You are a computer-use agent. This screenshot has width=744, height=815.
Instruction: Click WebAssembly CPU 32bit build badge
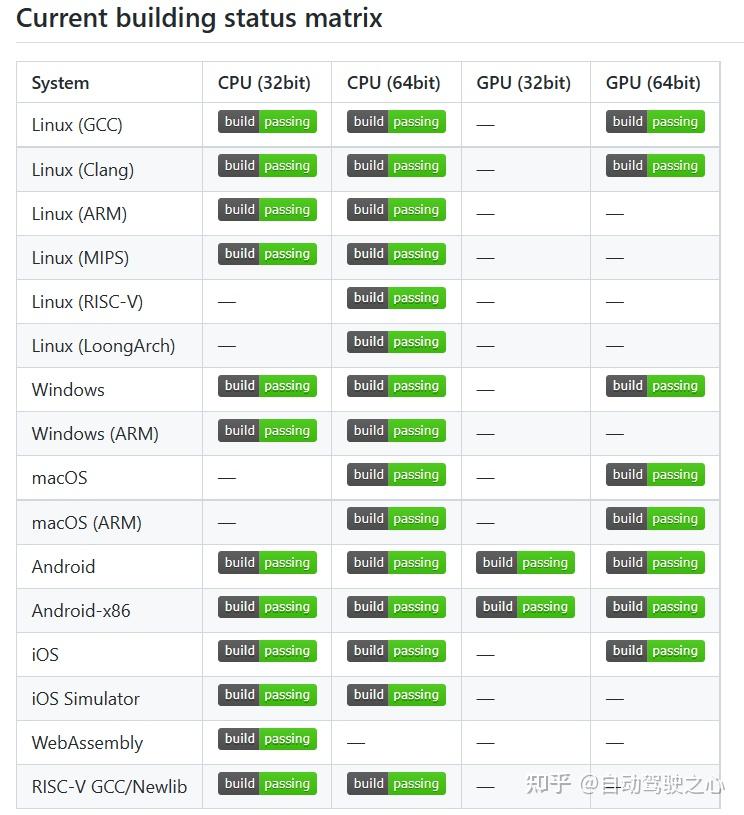(x=267, y=739)
